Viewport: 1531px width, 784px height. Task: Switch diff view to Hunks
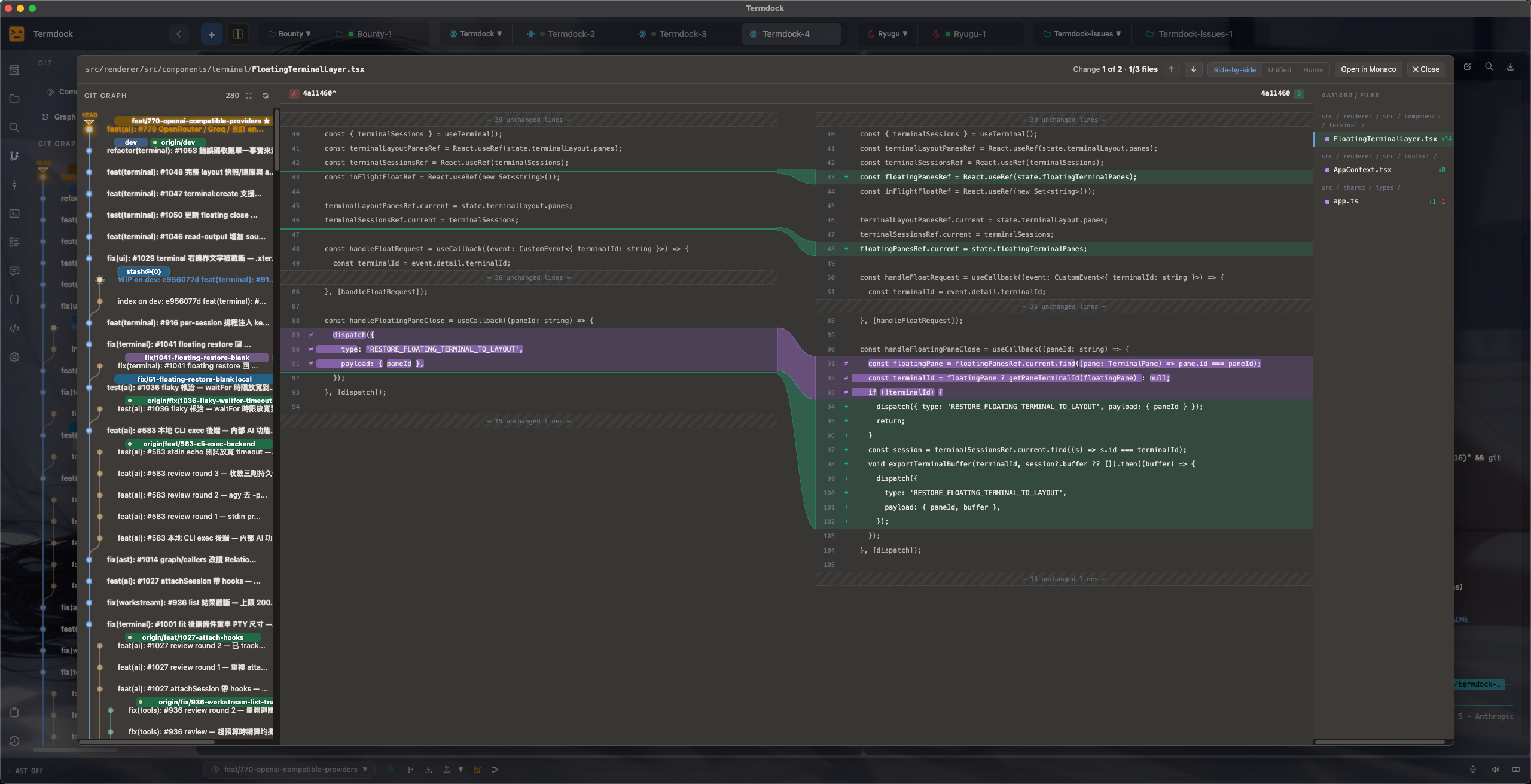click(x=1313, y=70)
